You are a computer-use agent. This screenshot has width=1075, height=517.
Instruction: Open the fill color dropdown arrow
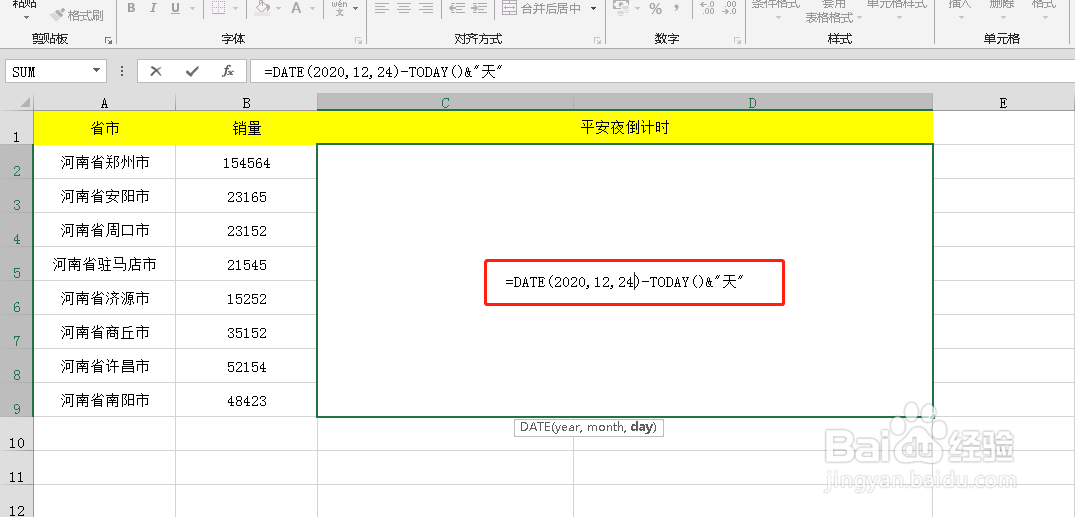pyautogui.click(x=280, y=8)
